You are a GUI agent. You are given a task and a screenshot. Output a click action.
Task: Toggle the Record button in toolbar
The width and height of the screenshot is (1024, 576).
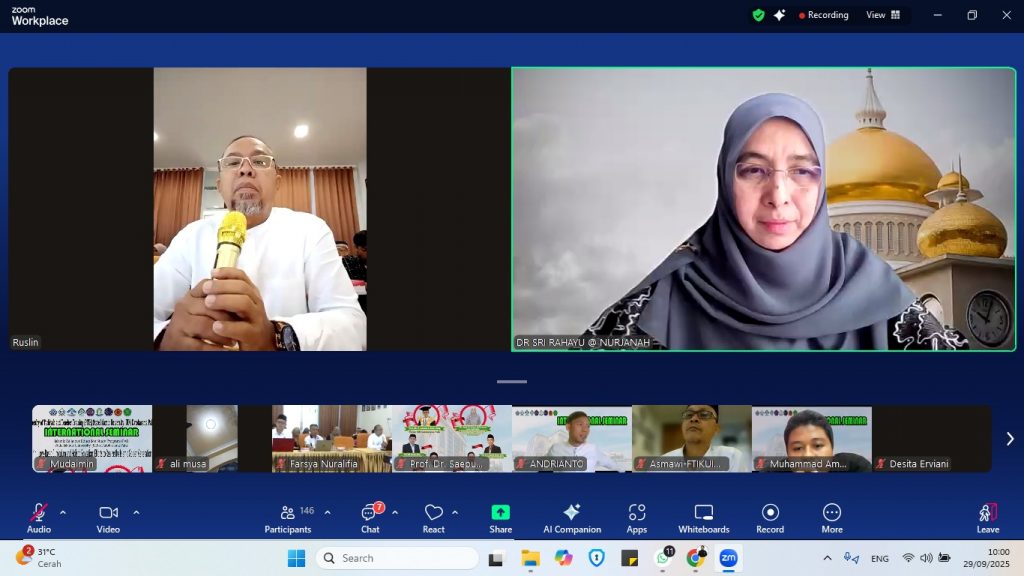[x=770, y=516]
